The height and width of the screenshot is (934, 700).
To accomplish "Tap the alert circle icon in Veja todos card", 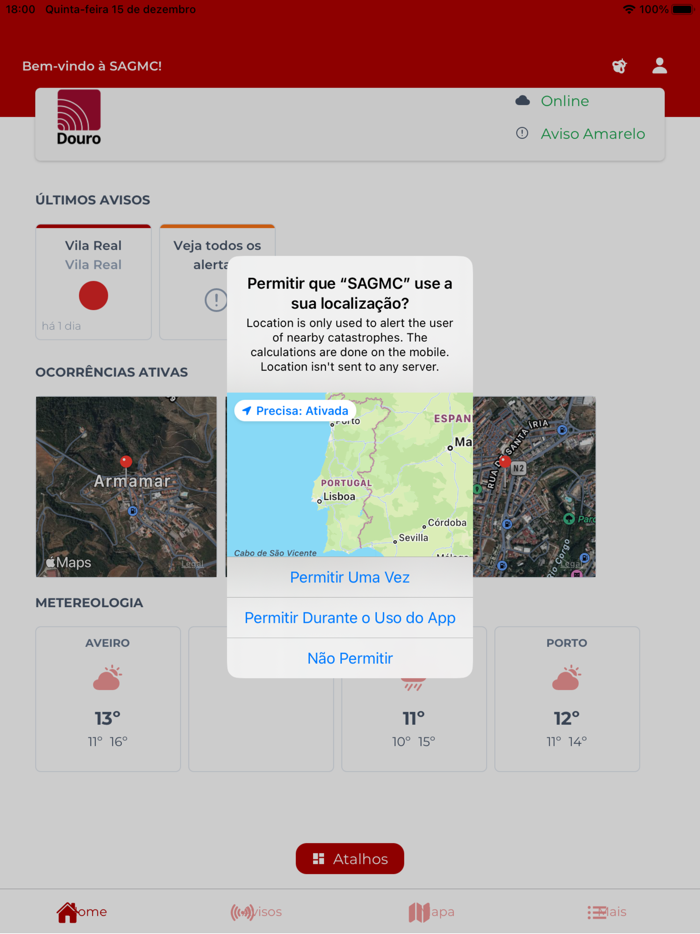I will [216, 300].
